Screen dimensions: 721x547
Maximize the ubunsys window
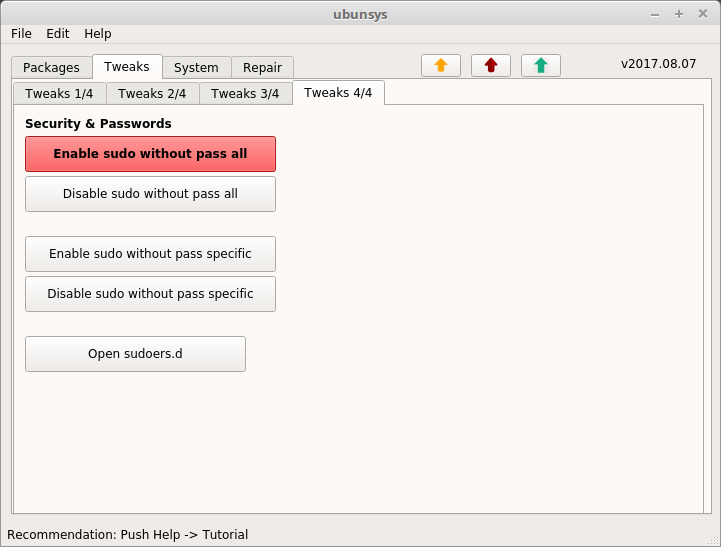pyautogui.click(x=679, y=14)
